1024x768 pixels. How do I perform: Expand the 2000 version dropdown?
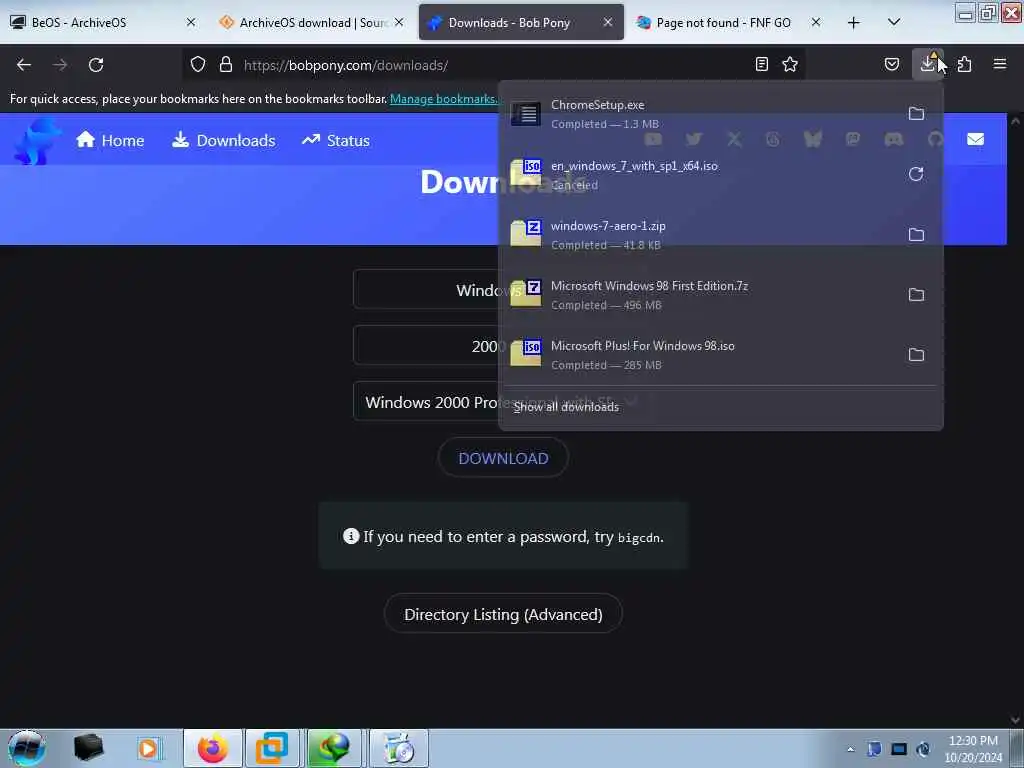tap(427, 345)
